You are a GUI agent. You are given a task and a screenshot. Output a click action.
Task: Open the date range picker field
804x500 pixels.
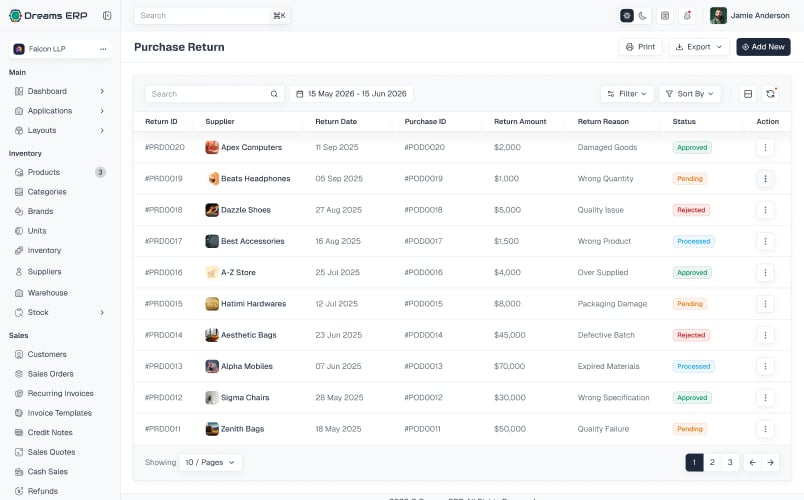(x=351, y=94)
